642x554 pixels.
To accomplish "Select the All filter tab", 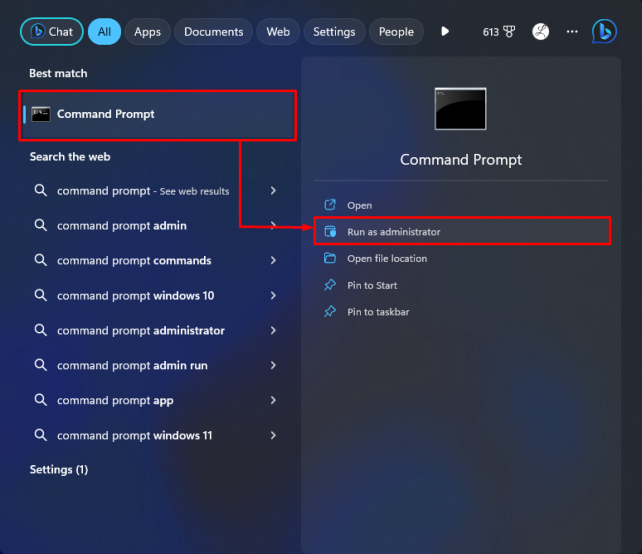I will 104,32.
